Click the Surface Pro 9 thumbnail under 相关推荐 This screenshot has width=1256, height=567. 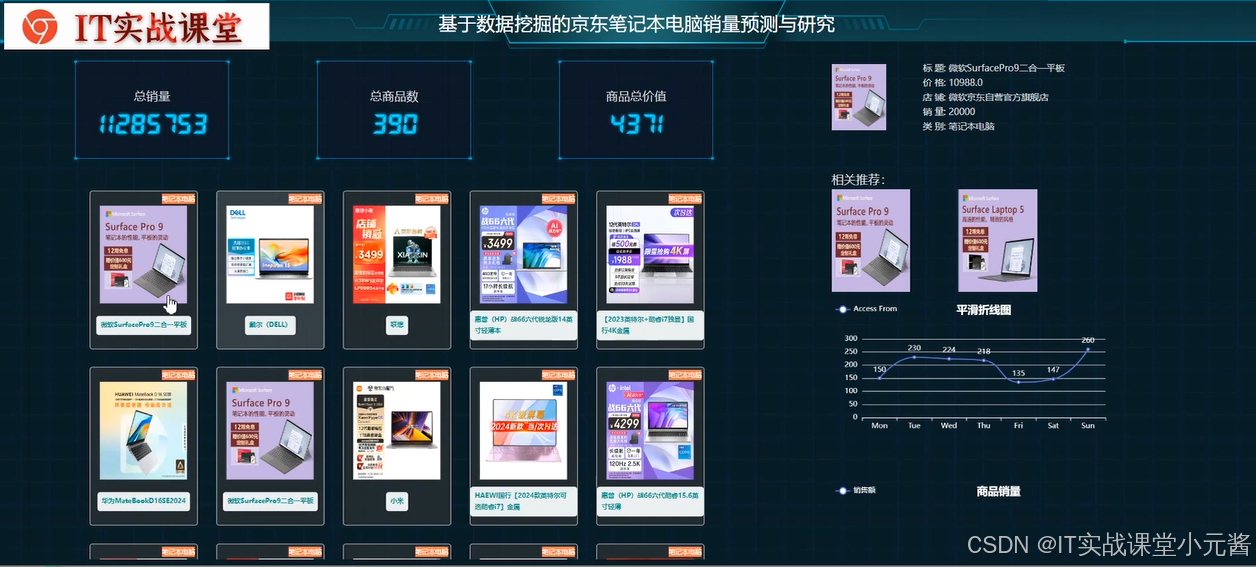tap(871, 240)
